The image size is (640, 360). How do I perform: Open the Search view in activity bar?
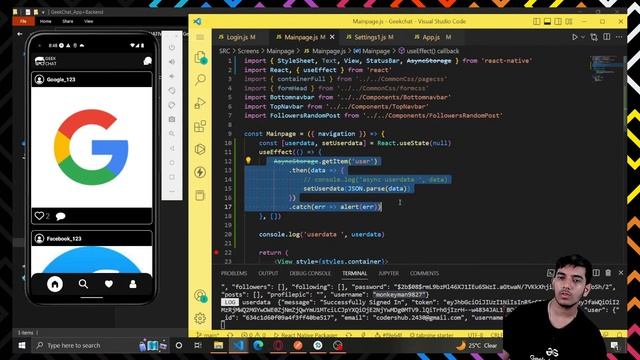[x=200, y=80]
